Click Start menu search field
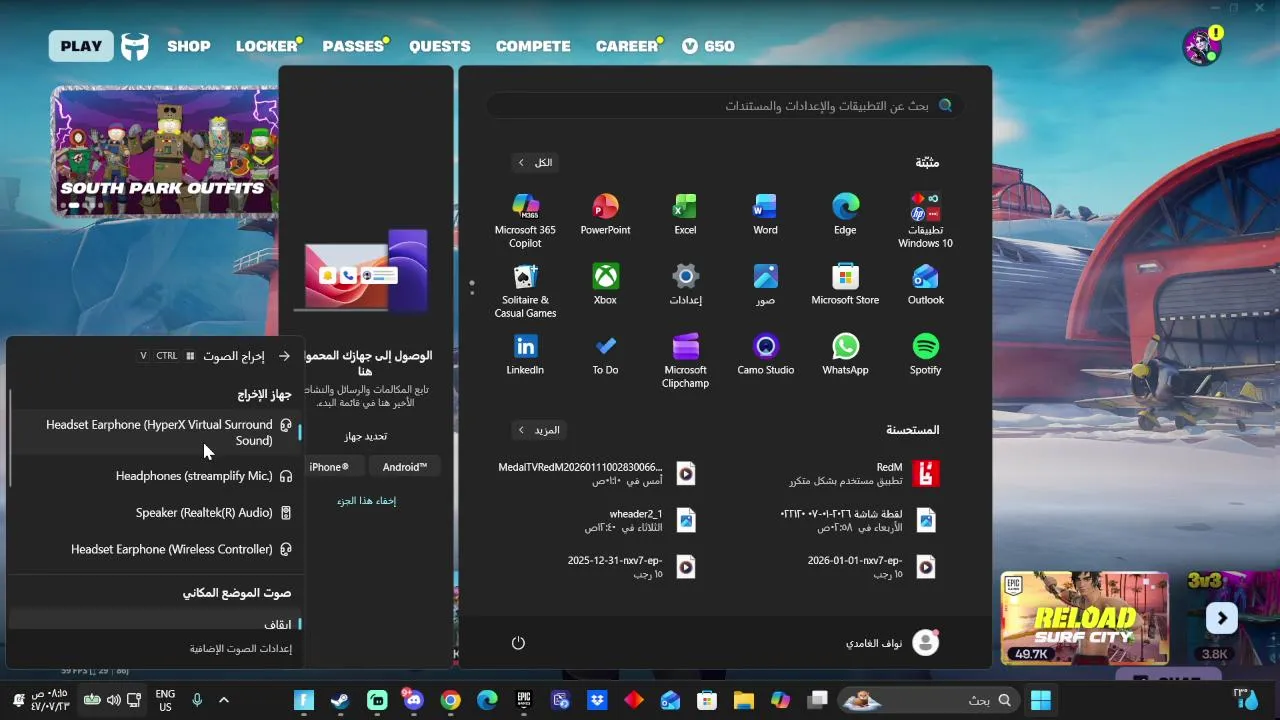This screenshot has width=1280, height=720. coord(725,105)
